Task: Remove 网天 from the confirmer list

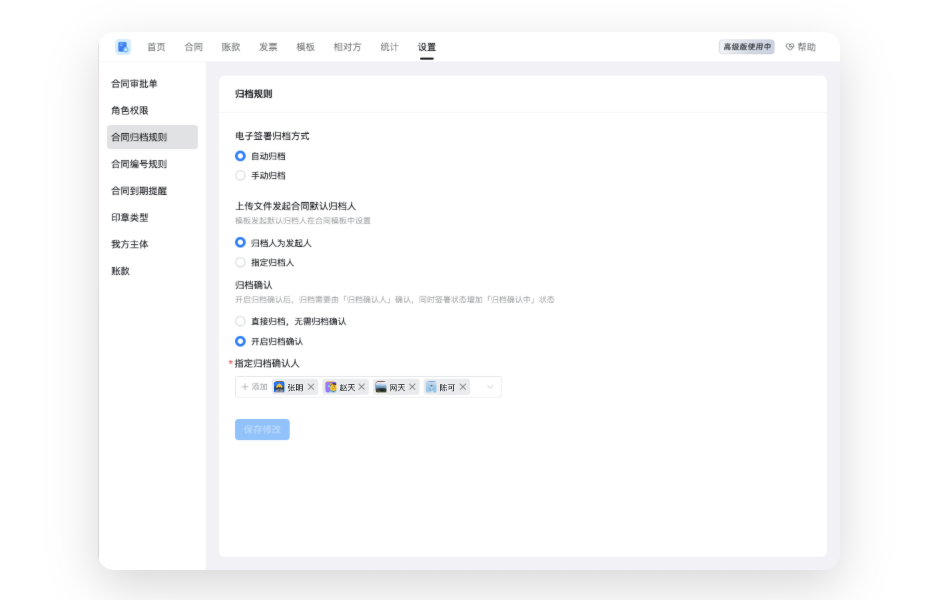Action: (412, 387)
